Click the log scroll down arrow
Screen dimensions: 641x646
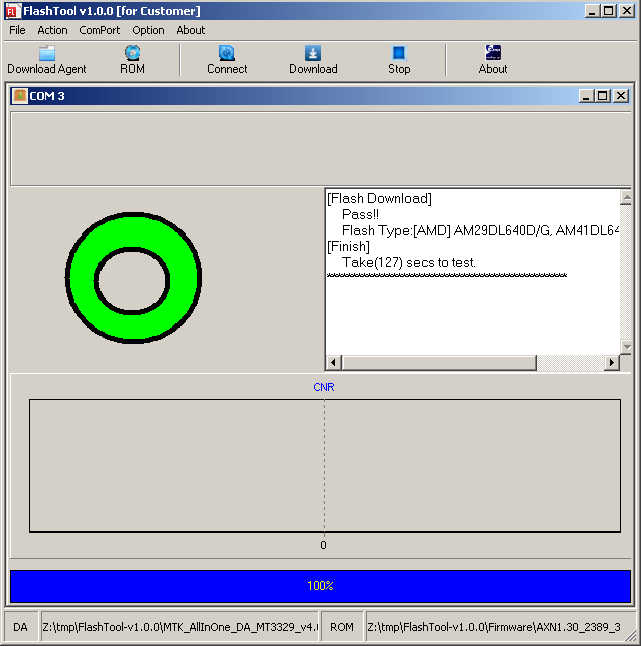click(626, 347)
